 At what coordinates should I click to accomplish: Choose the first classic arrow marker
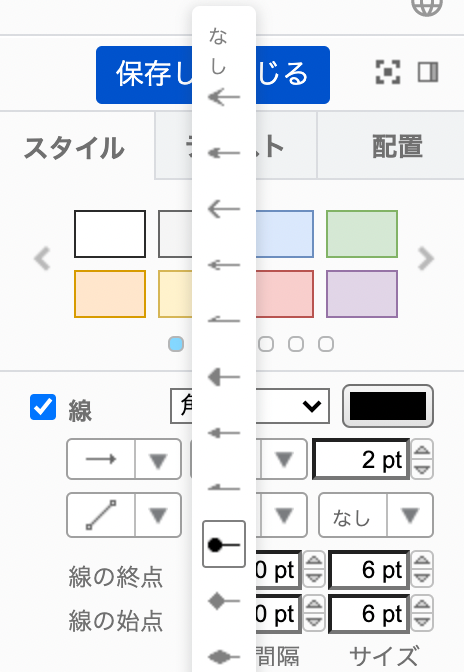point(224,97)
